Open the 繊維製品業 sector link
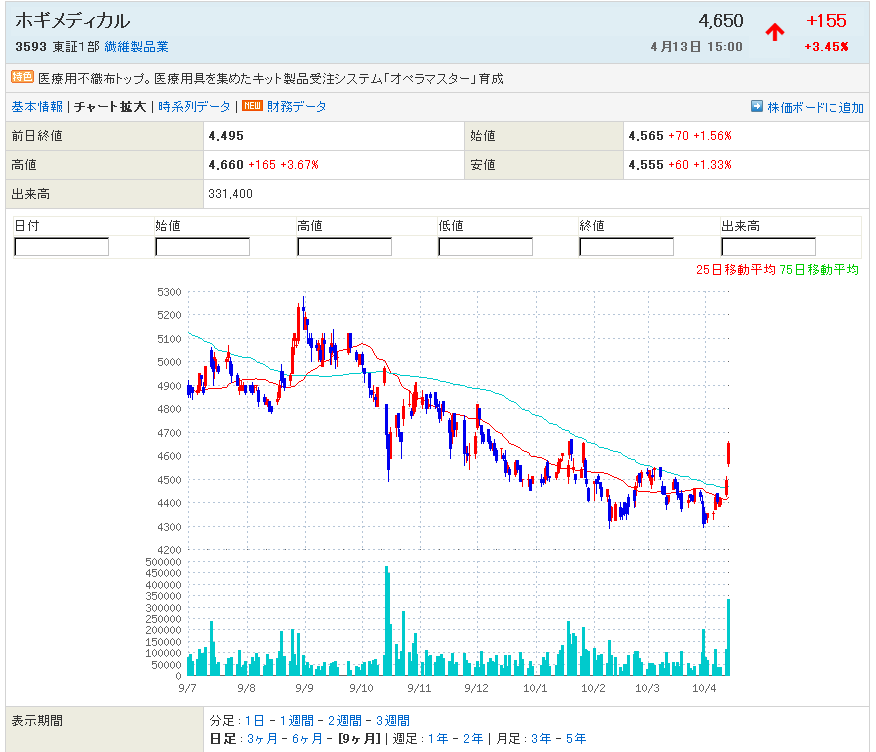Image resolution: width=876 pixels, height=752 pixels. pos(136,47)
